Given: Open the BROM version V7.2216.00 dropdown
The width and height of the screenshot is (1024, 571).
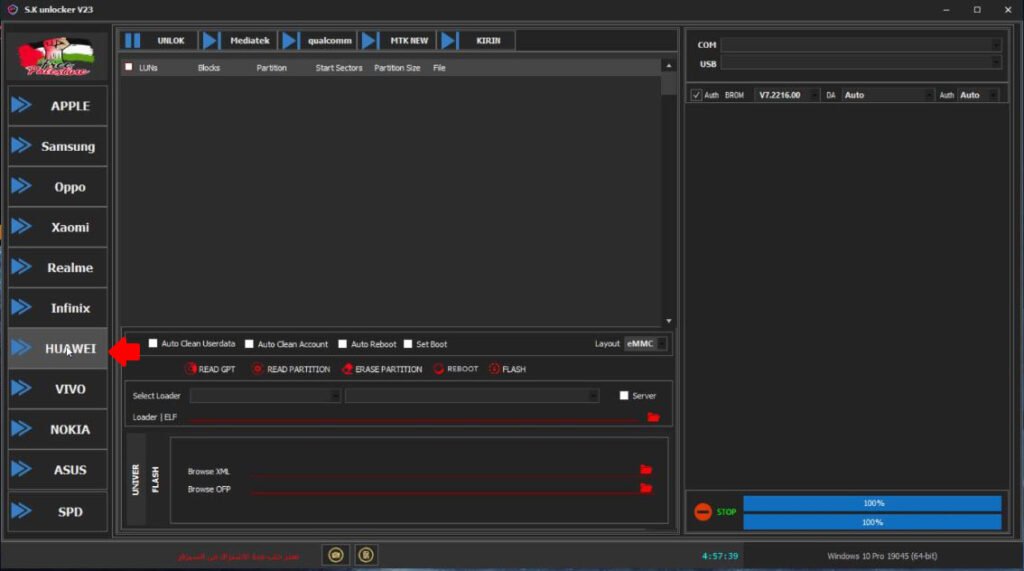Looking at the screenshot, I should pos(787,95).
